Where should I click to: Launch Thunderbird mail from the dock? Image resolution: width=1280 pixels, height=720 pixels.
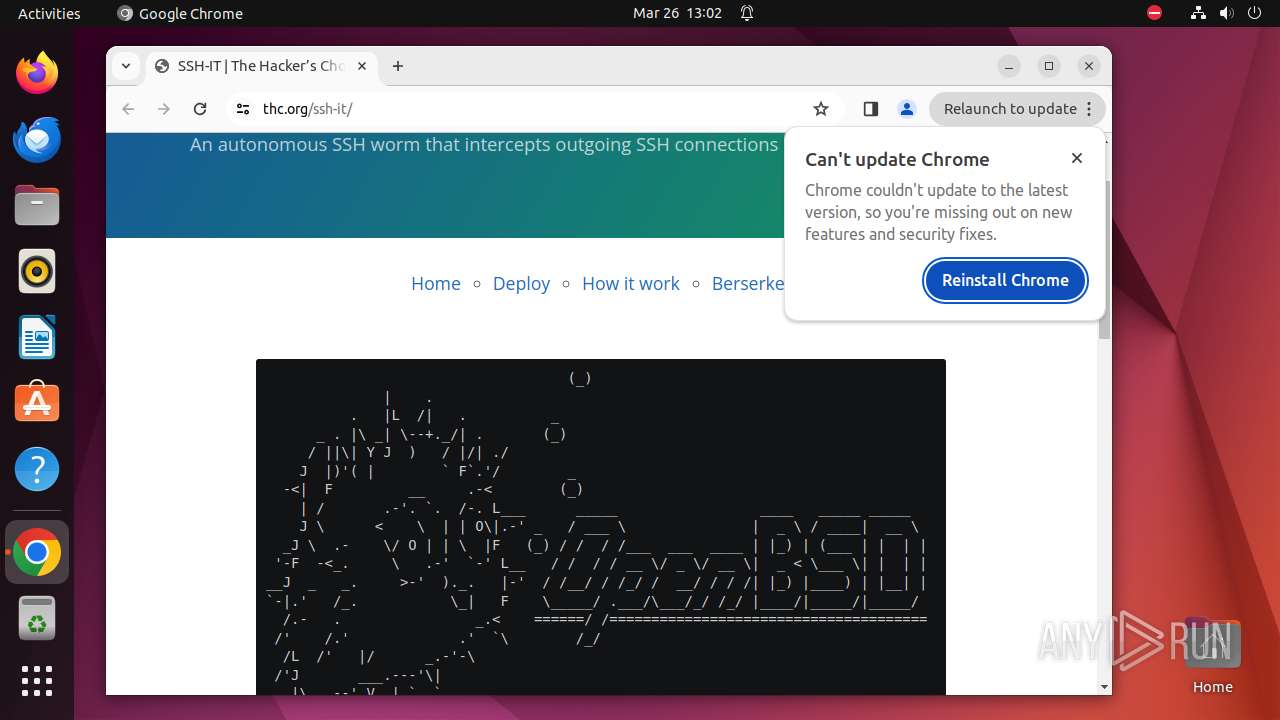click(37, 139)
